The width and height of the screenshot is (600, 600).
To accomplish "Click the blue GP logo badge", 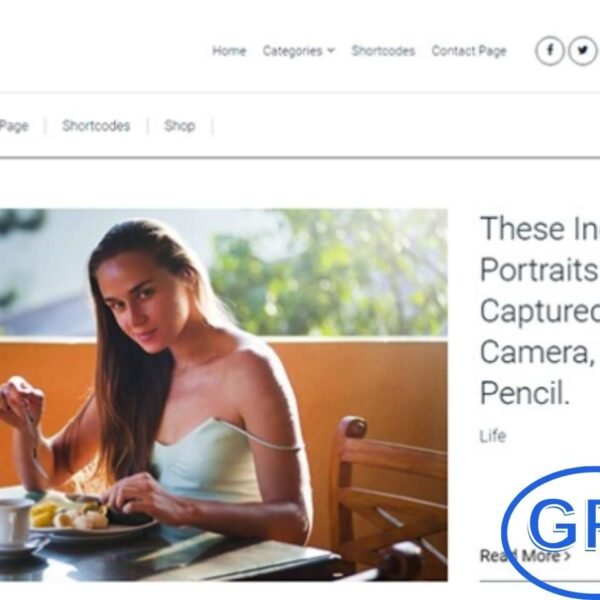I will [x=551, y=532].
